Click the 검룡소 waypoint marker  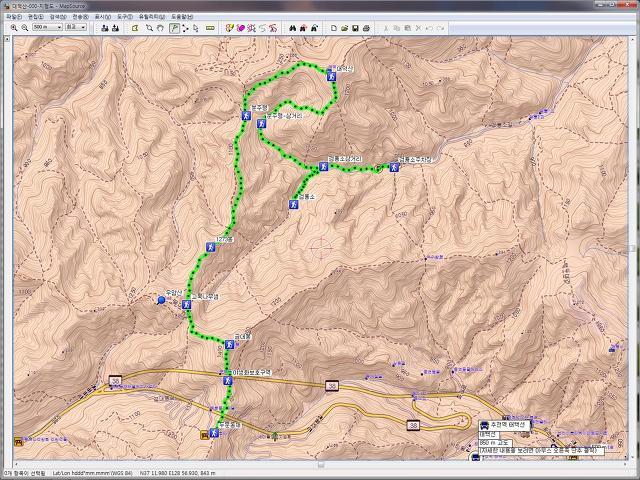pyautogui.click(x=293, y=204)
